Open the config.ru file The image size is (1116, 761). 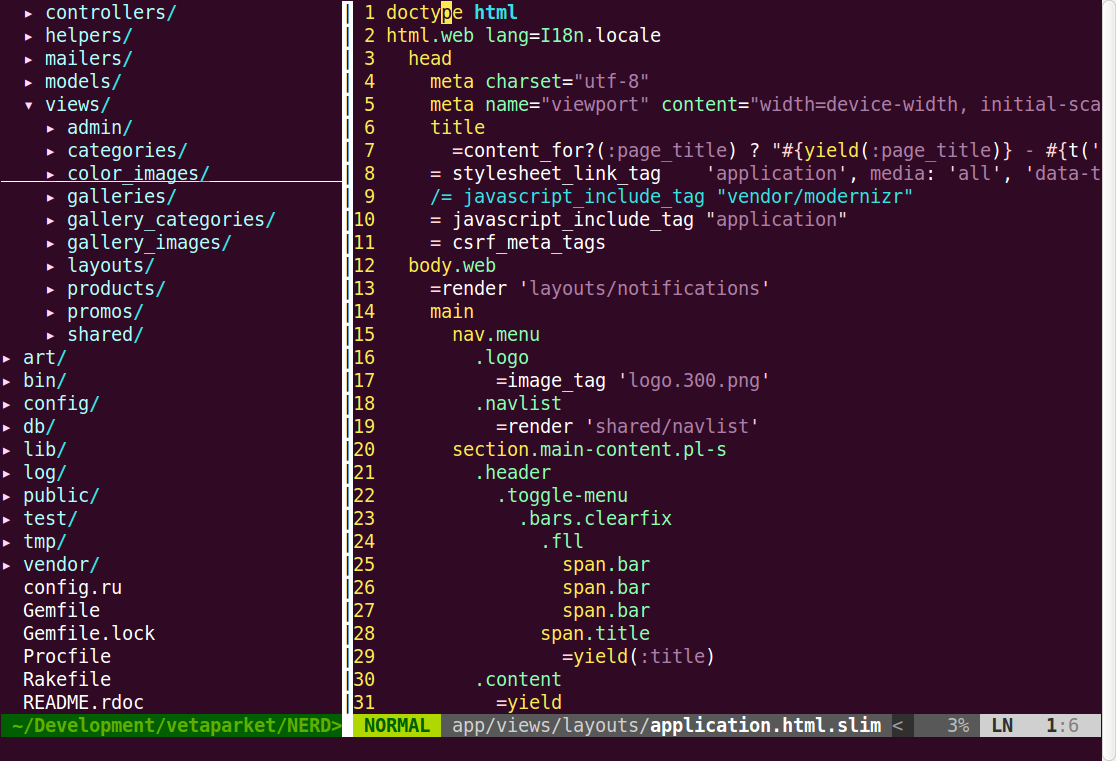tap(72, 587)
